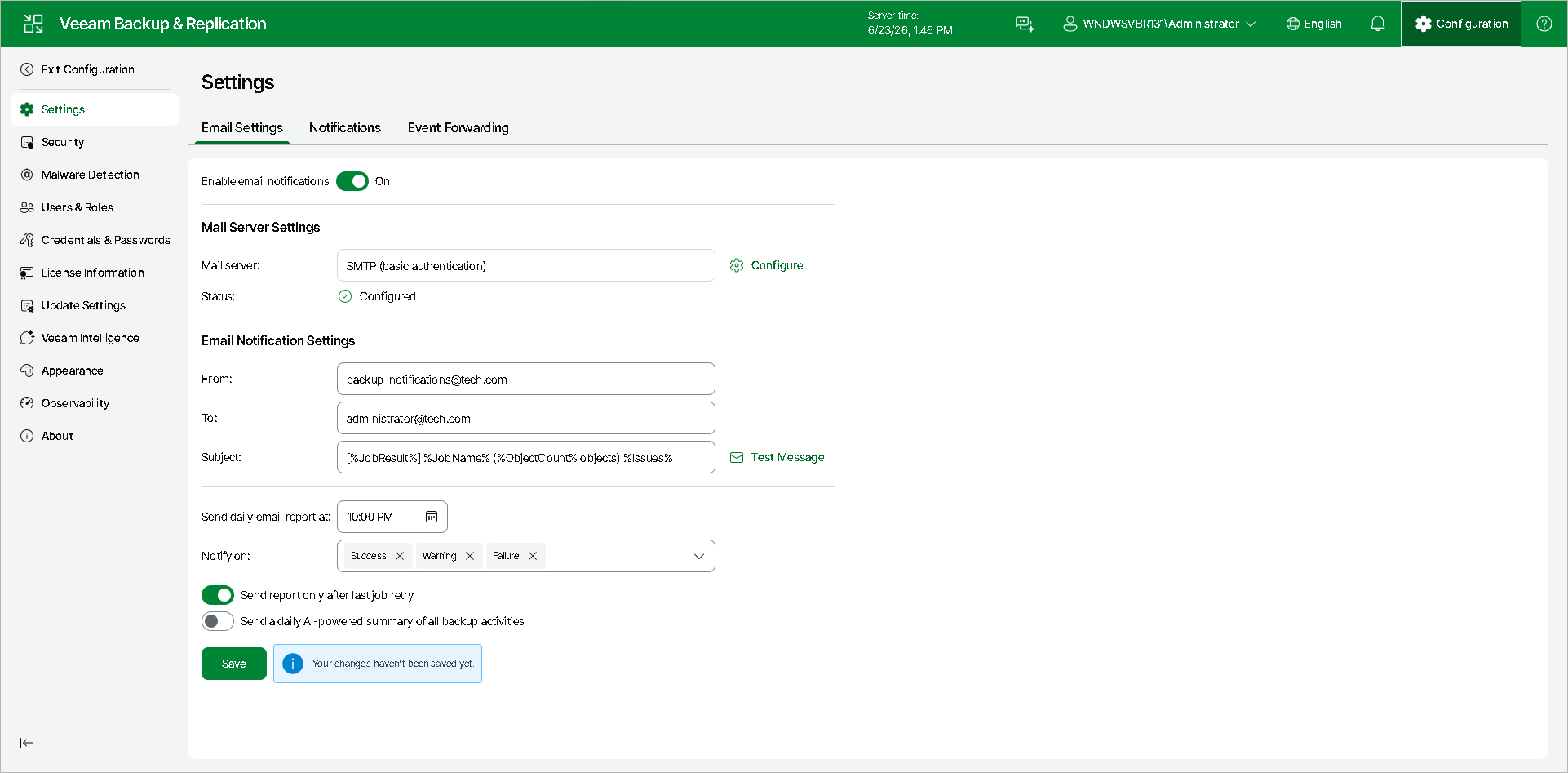
Task: Open Appearance in the sidebar
Action: pos(95,371)
